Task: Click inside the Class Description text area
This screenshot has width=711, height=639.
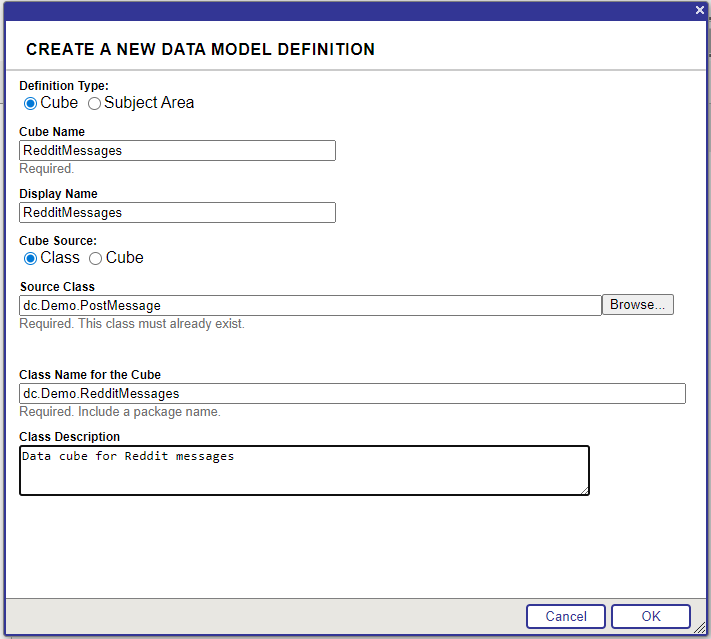Action: coord(303,470)
